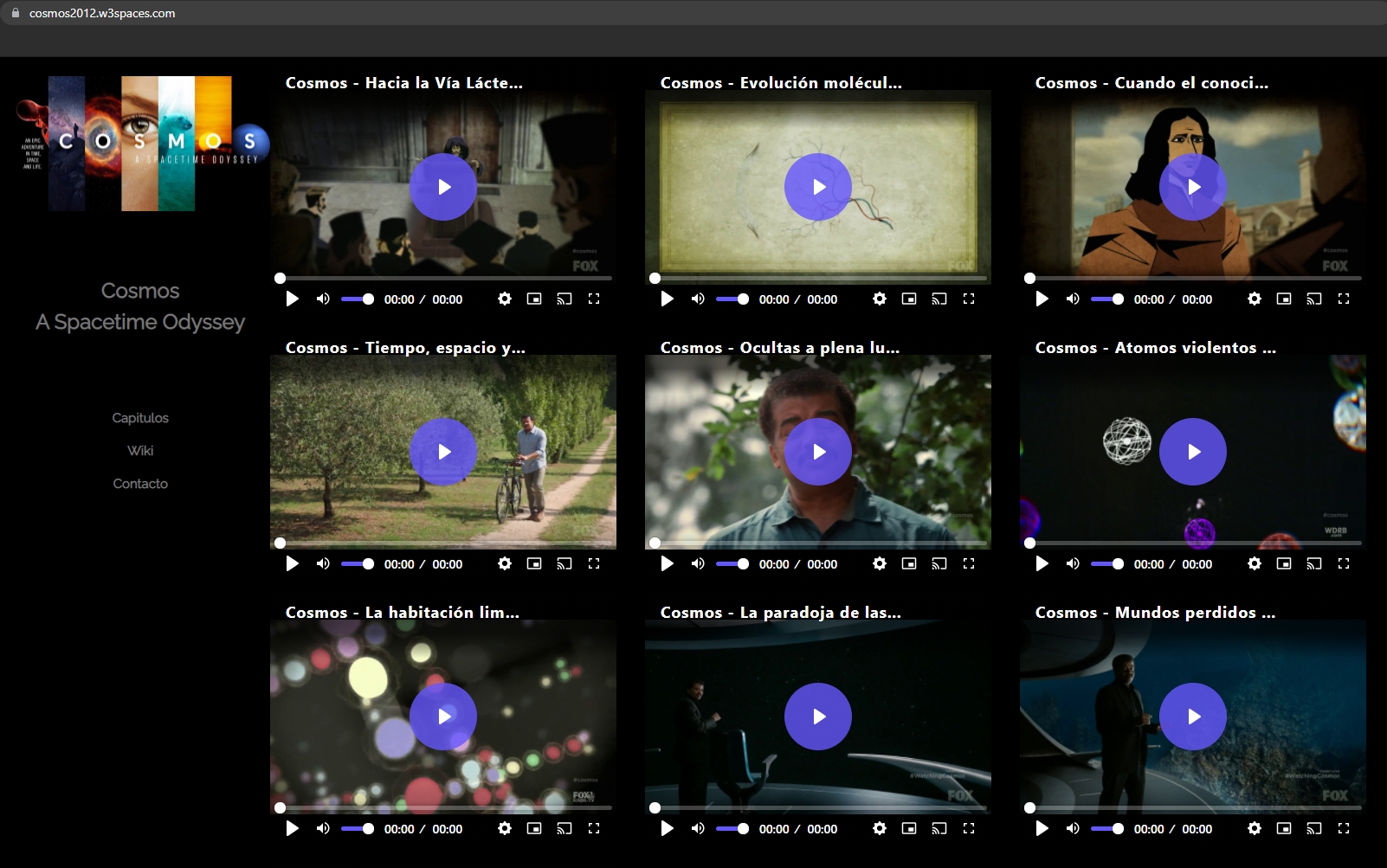Play the 'Hacia la Vía Láctea' video overlay button
1387x868 pixels.
443,187
